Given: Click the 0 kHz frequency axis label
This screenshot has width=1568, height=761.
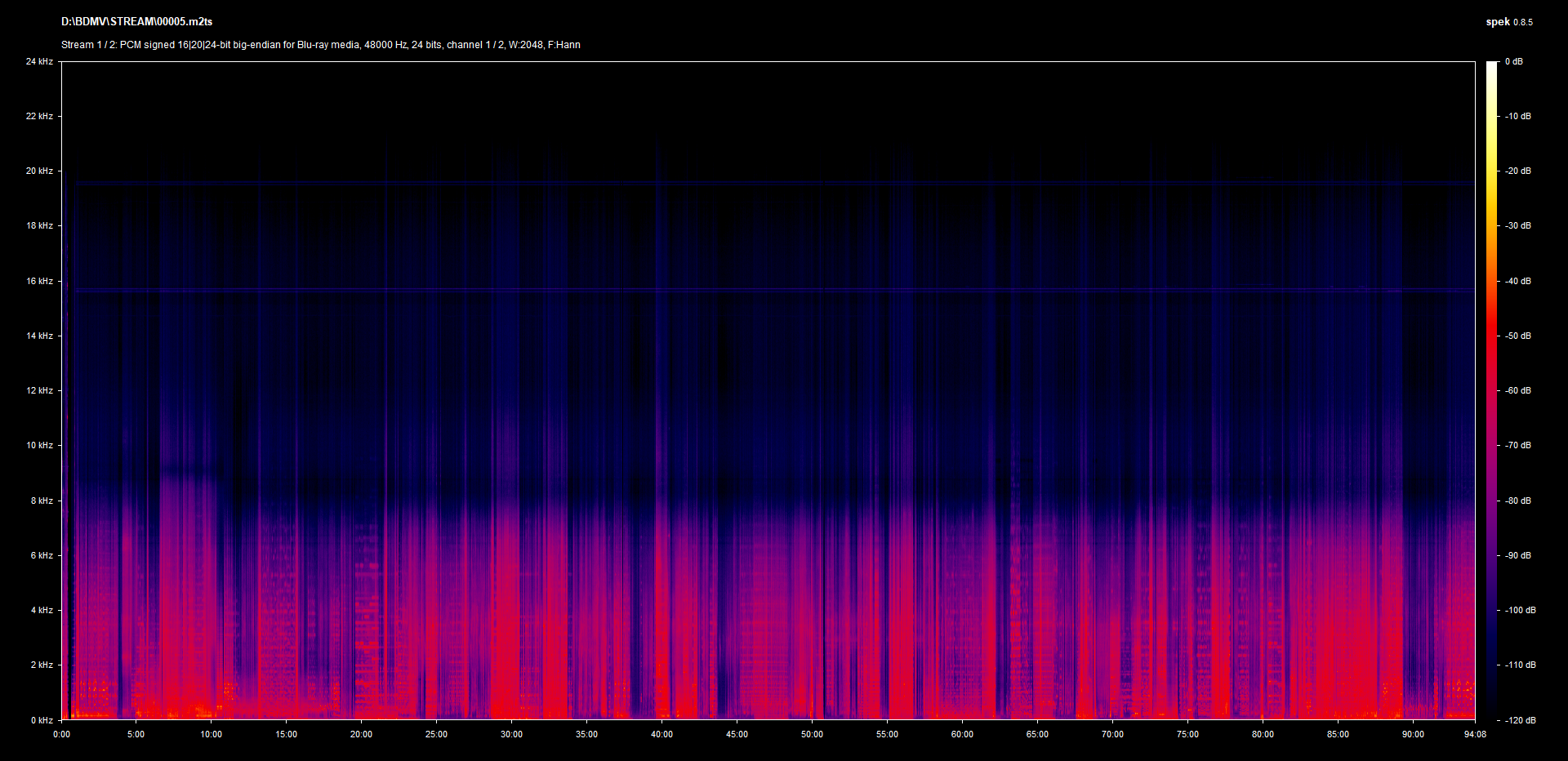Looking at the screenshot, I should click(42, 720).
